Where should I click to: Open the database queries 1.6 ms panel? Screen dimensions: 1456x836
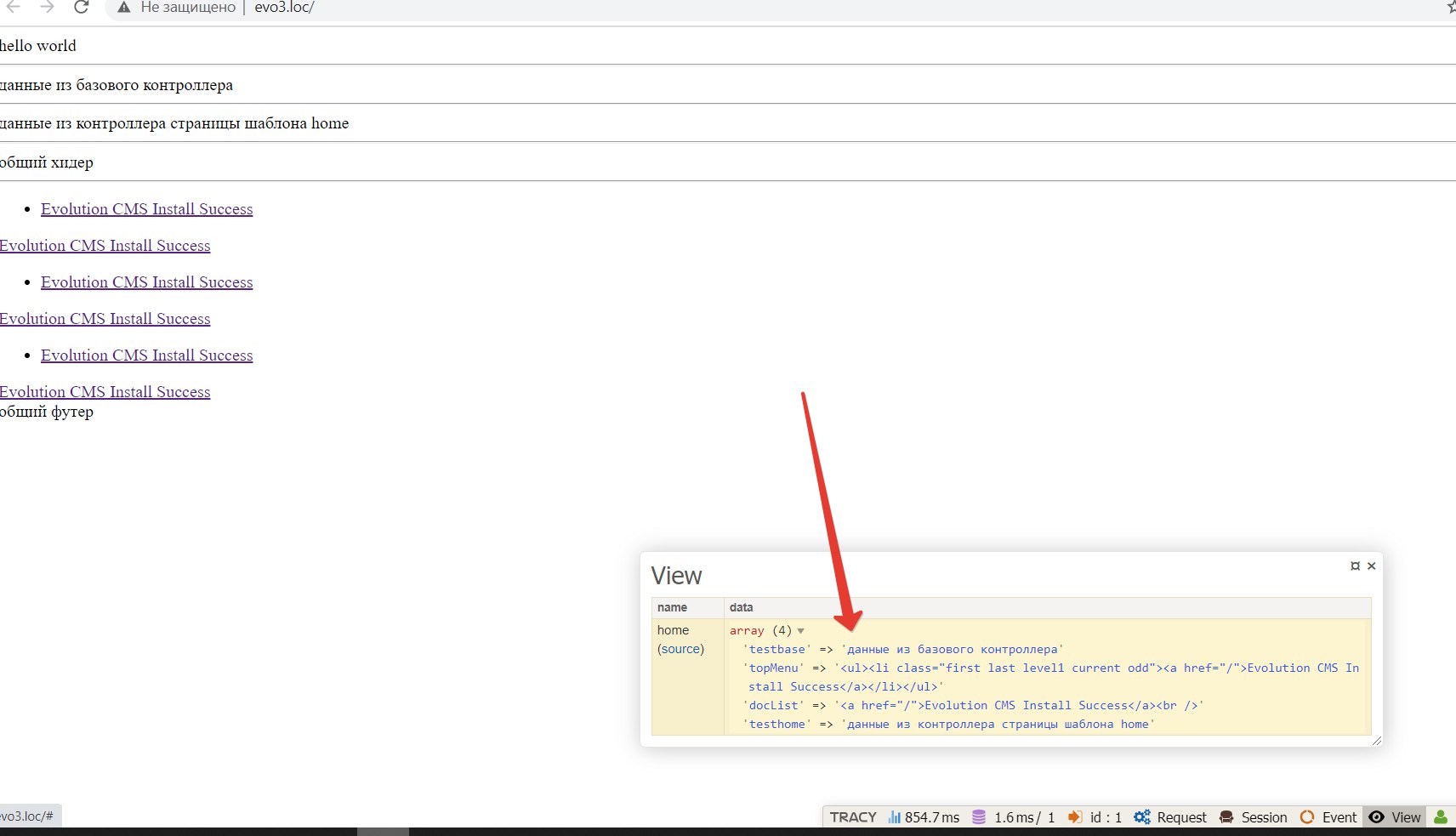coord(1013,817)
